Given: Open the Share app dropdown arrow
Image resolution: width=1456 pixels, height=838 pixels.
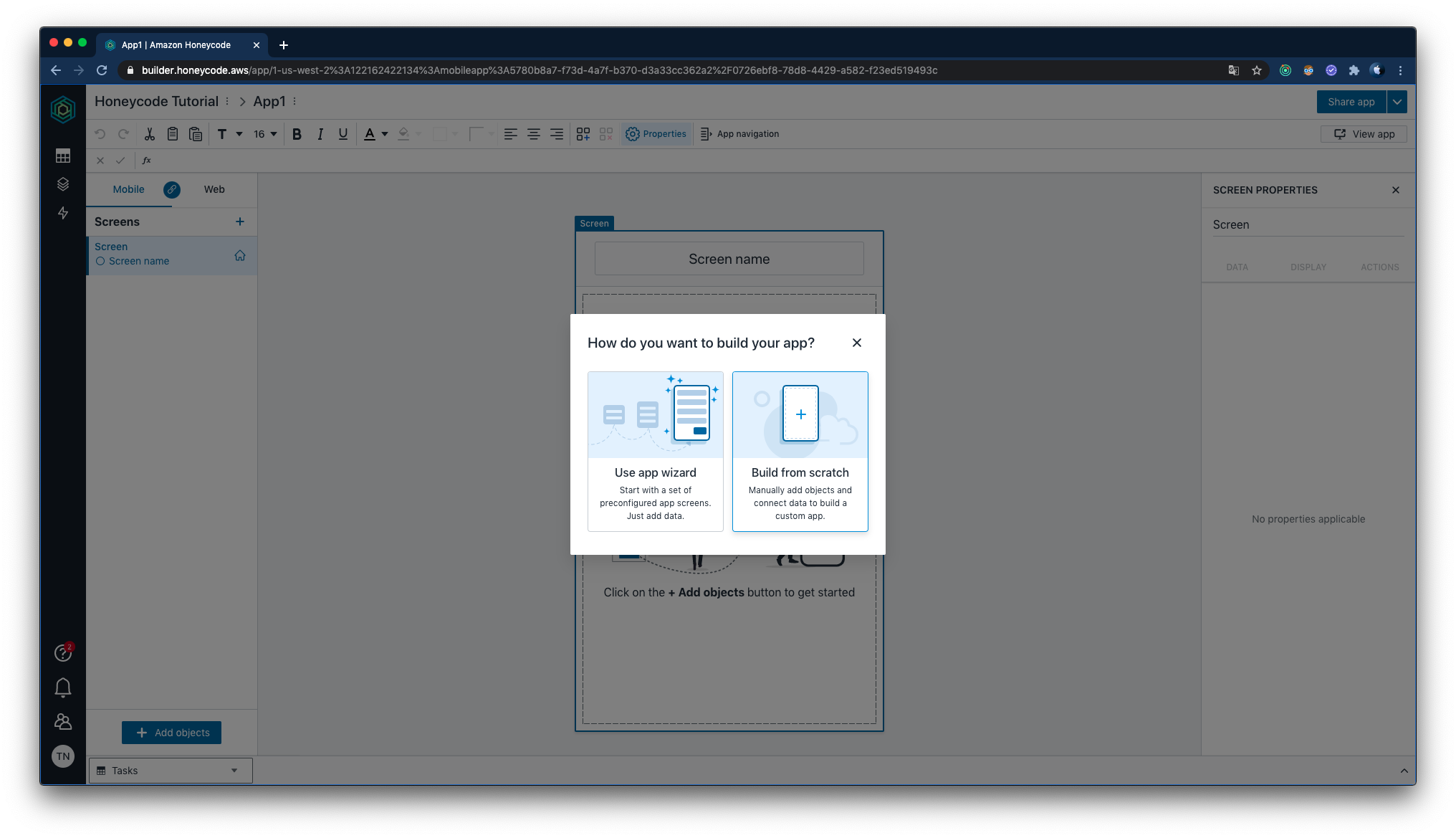Looking at the screenshot, I should 1397,102.
